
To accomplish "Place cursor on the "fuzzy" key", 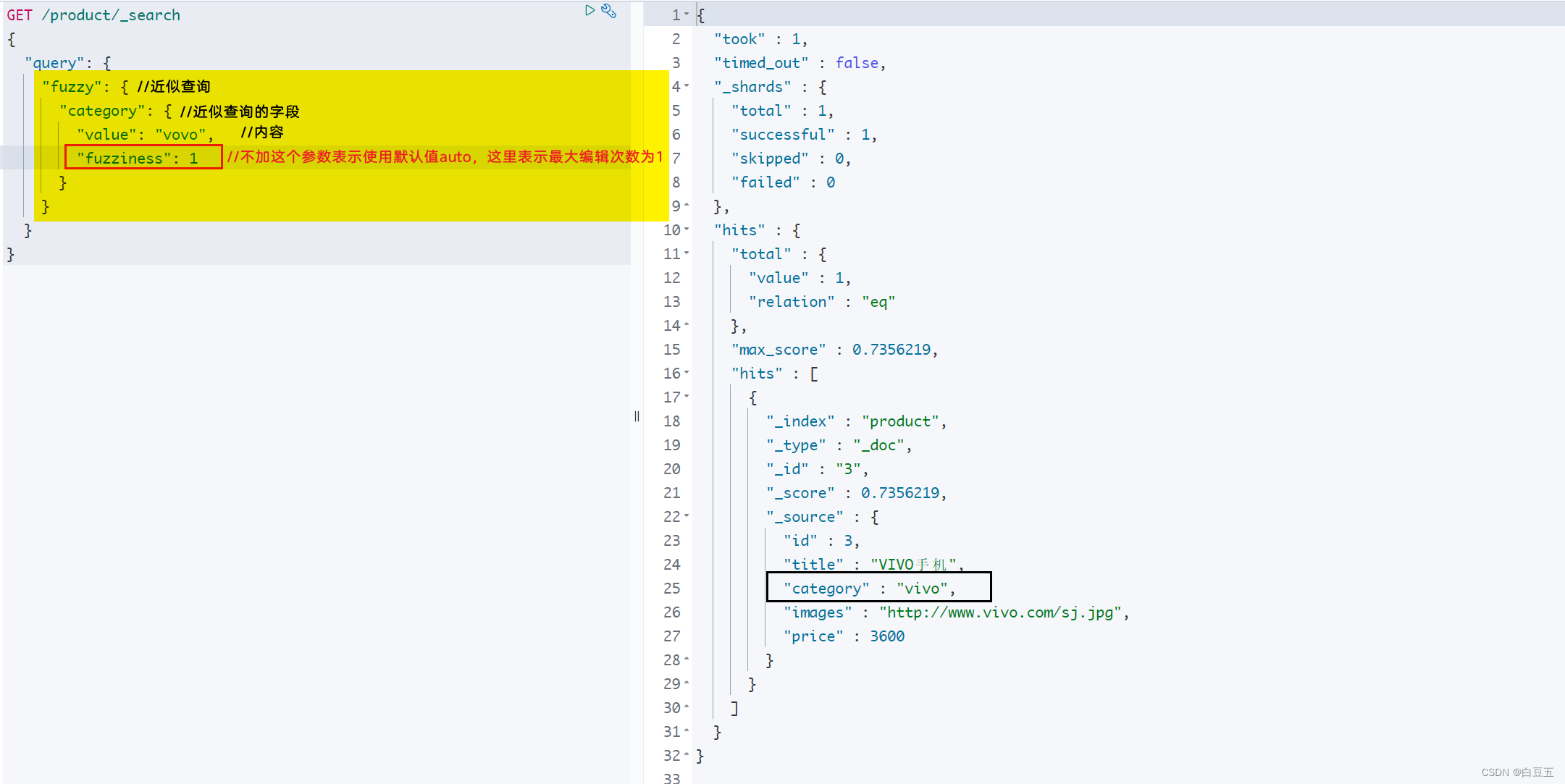I will (x=72, y=87).
